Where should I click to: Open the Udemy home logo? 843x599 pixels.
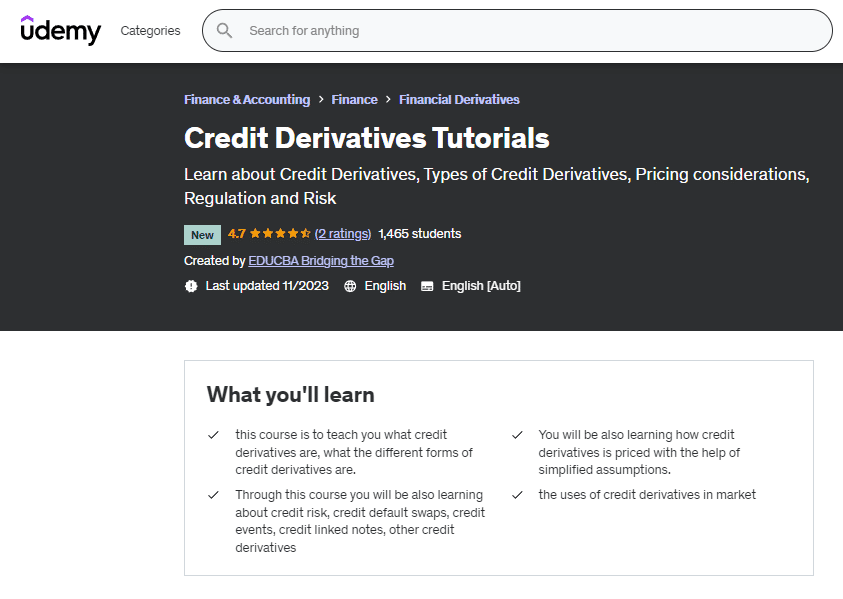point(60,30)
